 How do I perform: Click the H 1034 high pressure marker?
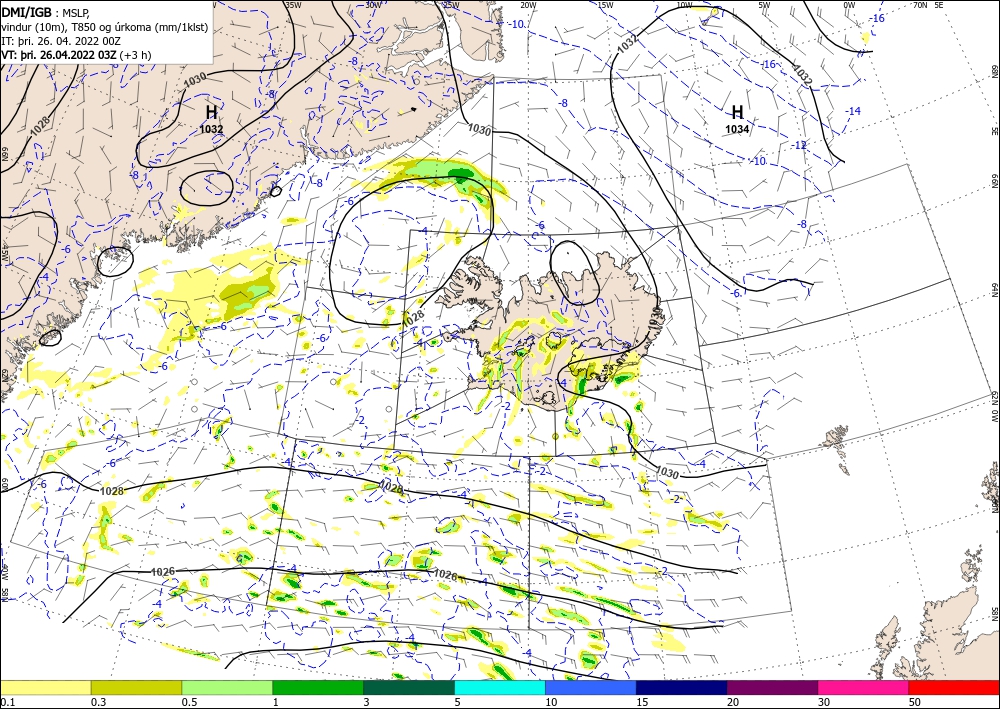point(737,120)
